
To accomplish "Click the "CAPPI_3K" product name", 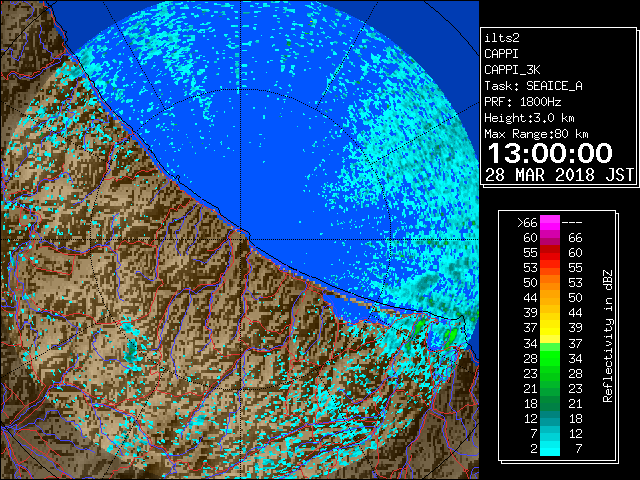I will [x=512, y=70].
